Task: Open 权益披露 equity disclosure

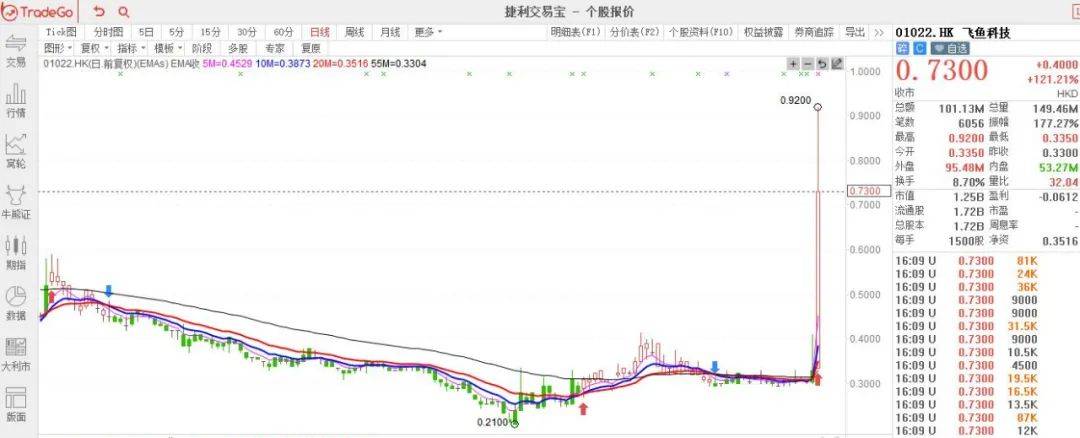Action: coord(763,32)
